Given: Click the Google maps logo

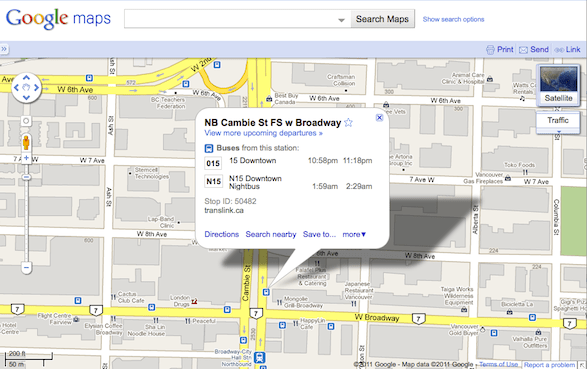Looking at the screenshot, I should pos(58,18).
